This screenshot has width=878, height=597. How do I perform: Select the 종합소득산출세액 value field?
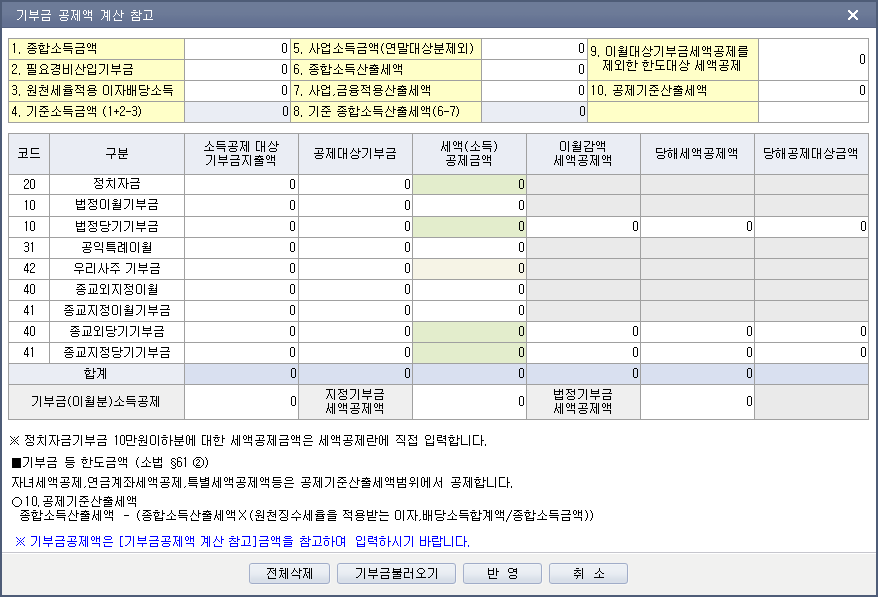pyautogui.click(x=535, y=69)
